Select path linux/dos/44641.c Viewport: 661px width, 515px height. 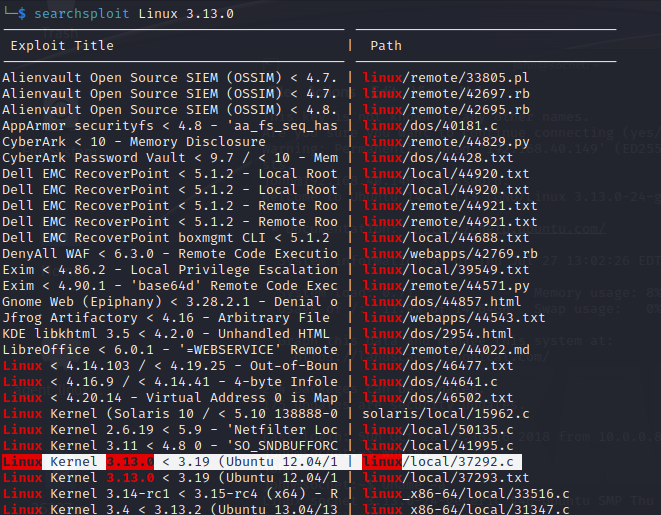coord(430,382)
